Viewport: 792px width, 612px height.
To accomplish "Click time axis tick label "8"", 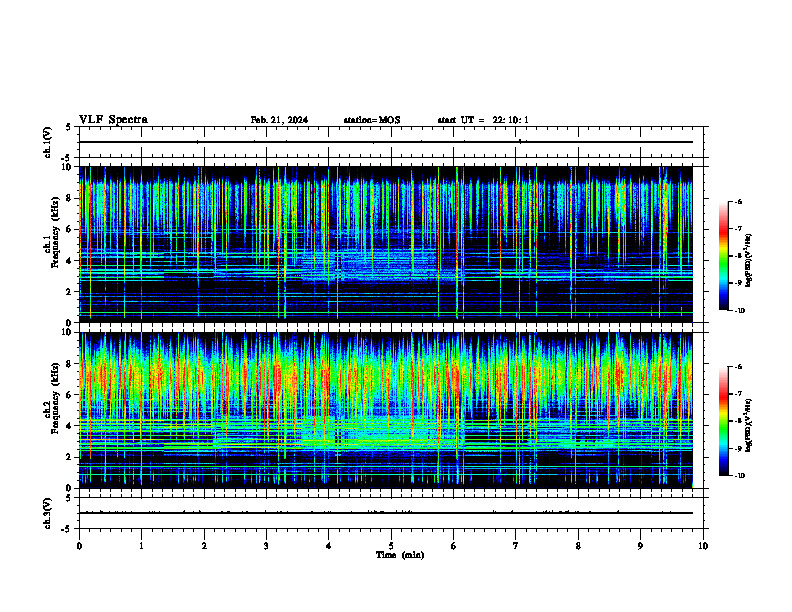I will (578, 546).
